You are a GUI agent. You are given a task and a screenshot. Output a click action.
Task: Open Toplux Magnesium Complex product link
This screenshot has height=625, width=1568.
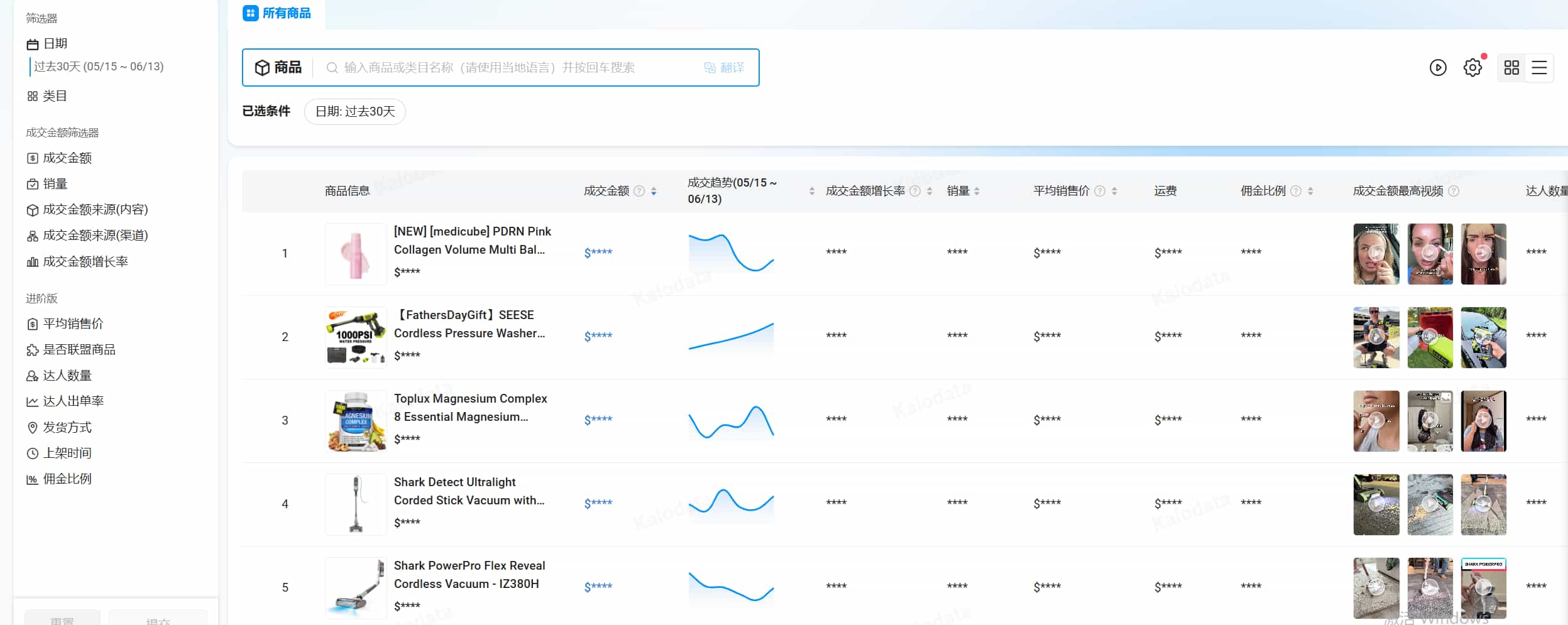471,408
